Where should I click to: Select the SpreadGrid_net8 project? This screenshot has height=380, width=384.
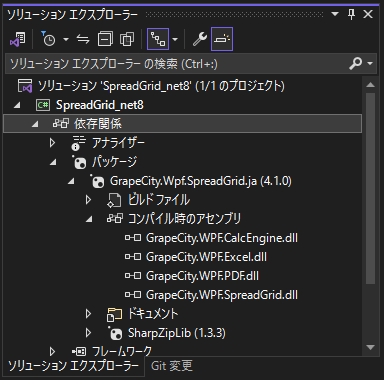[x=100, y=105]
